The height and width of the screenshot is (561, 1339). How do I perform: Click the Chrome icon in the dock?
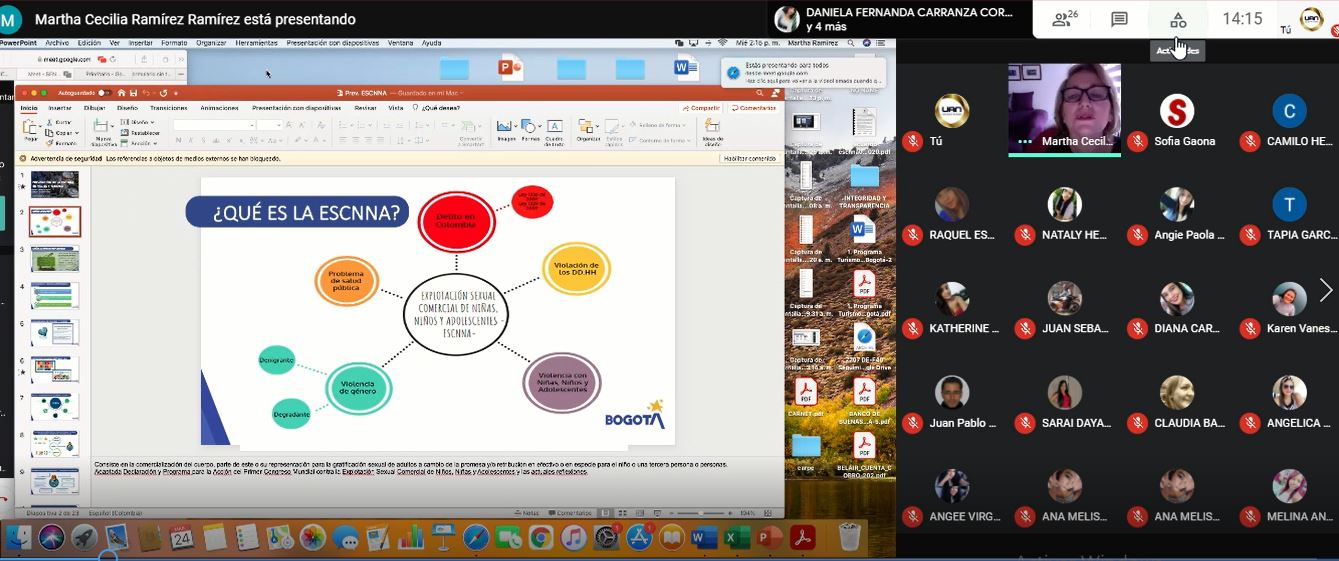[540, 538]
